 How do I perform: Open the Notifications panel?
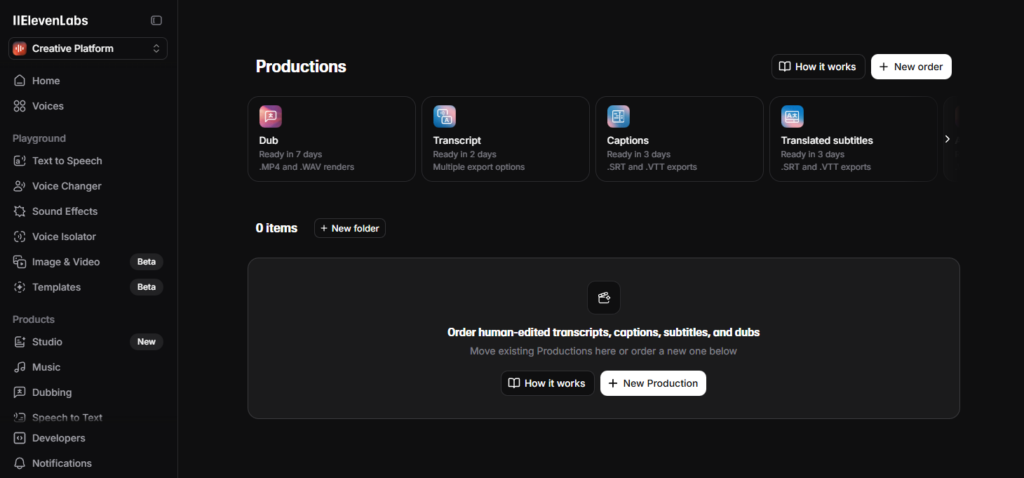coord(61,463)
